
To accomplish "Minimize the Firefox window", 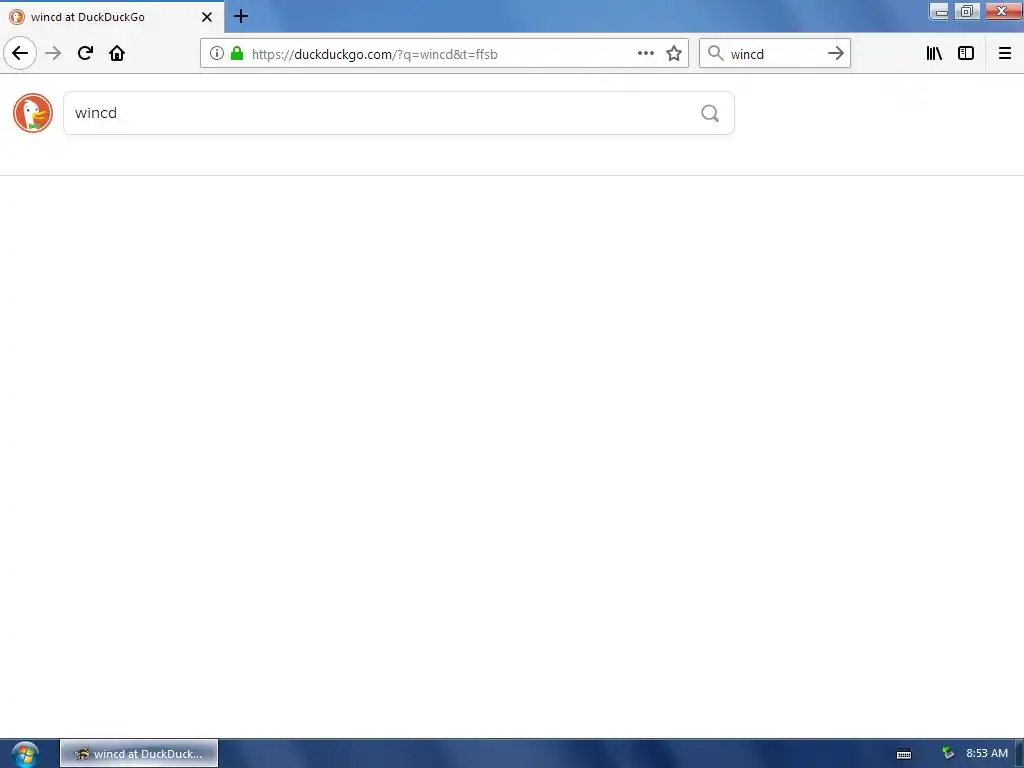I will (x=940, y=11).
